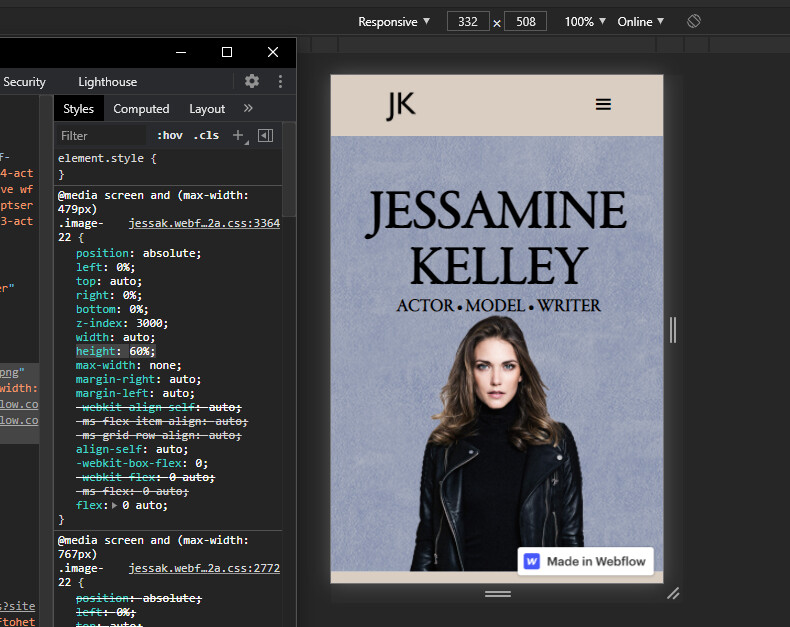Screen dimensions: 790x627
Task: Click the rotate screen icon
Action: point(694,21)
